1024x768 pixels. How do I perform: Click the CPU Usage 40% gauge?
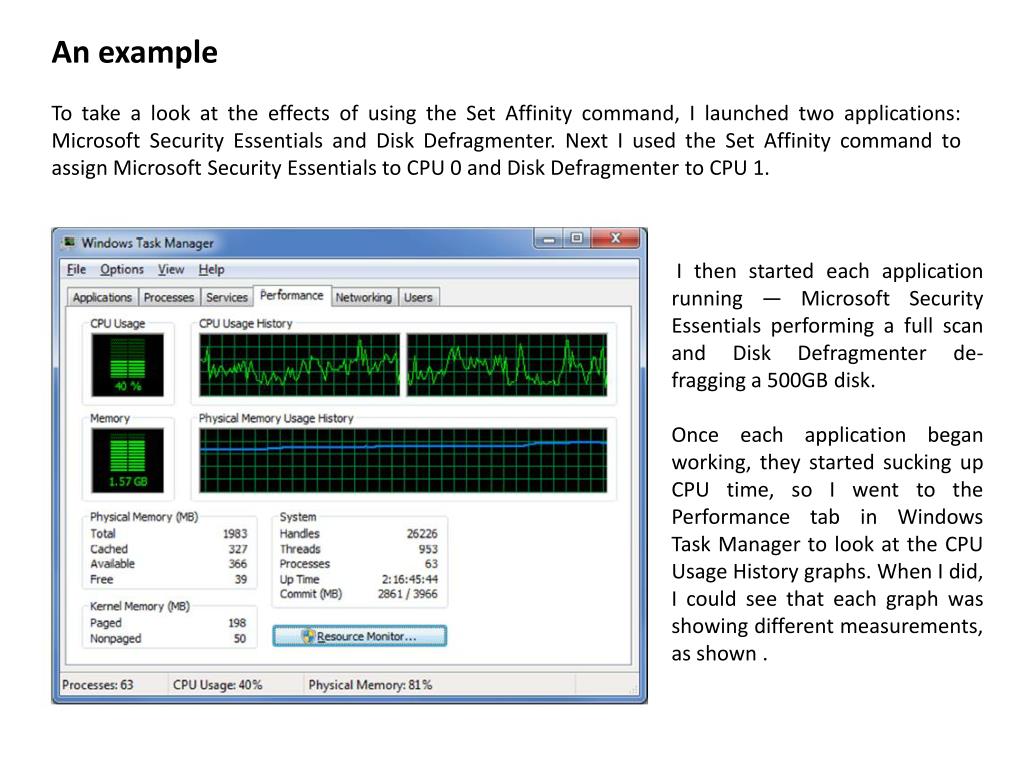(x=127, y=365)
